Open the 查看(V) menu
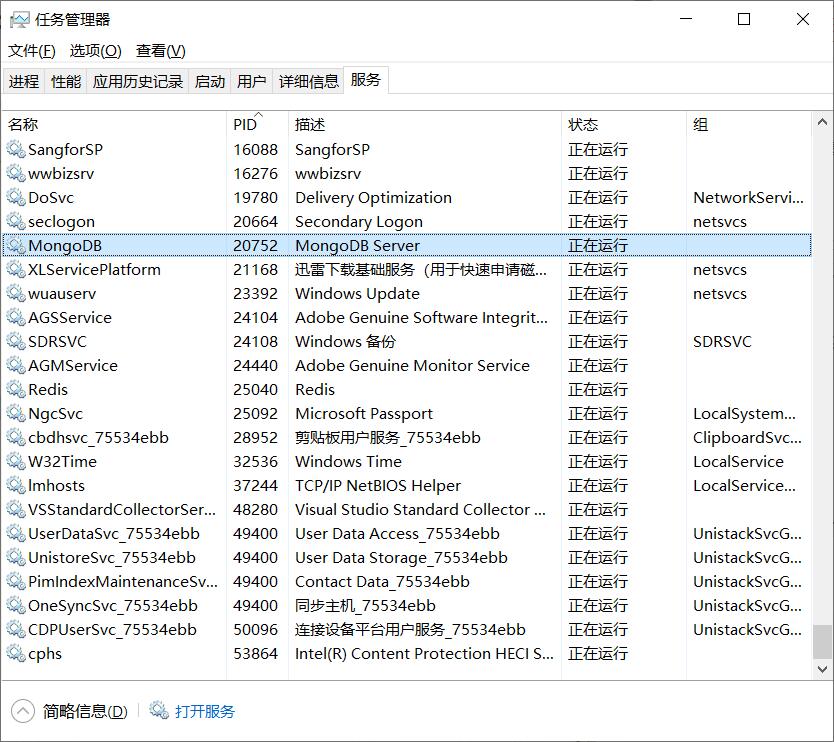 (161, 51)
